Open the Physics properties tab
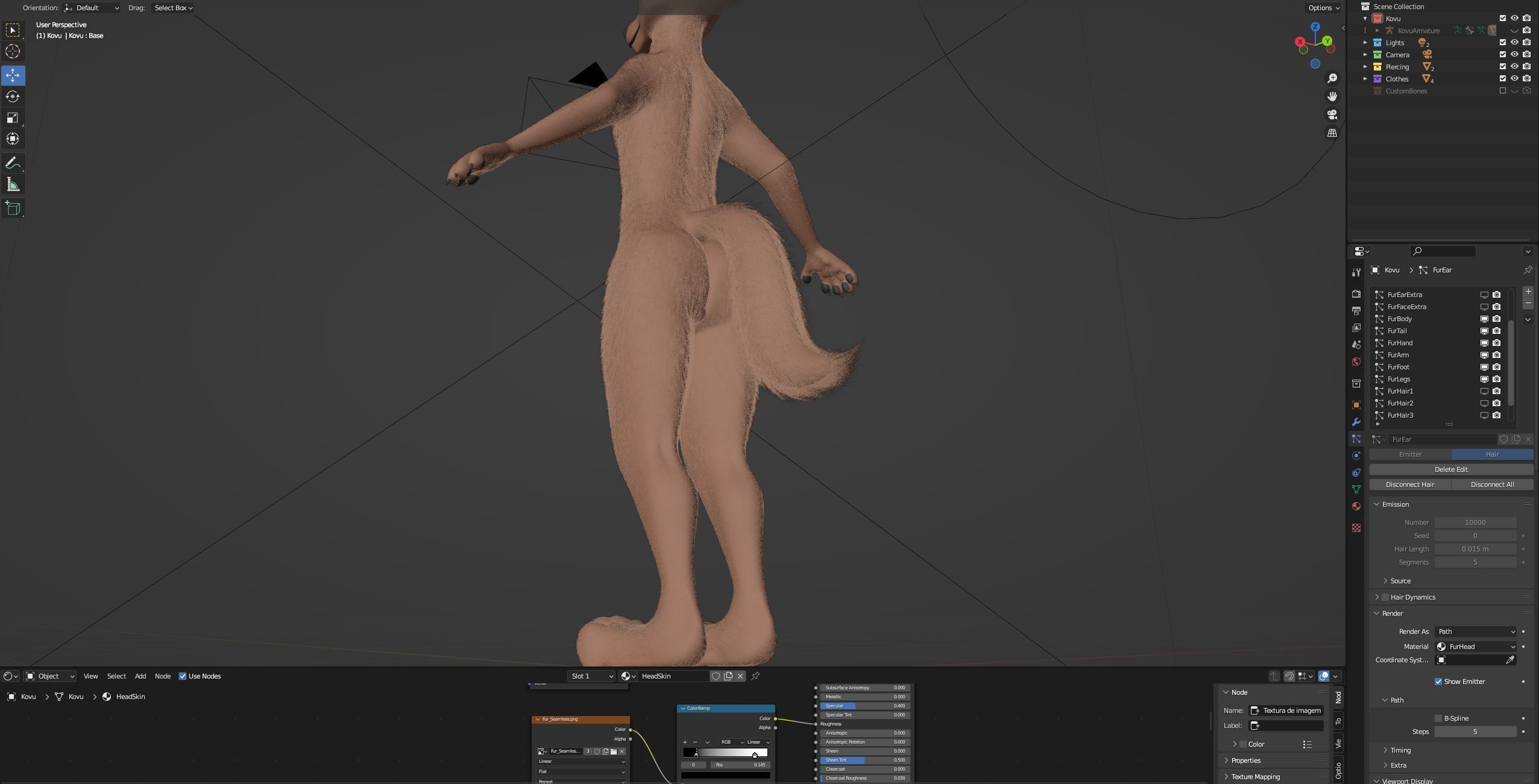 (1356, 456)
